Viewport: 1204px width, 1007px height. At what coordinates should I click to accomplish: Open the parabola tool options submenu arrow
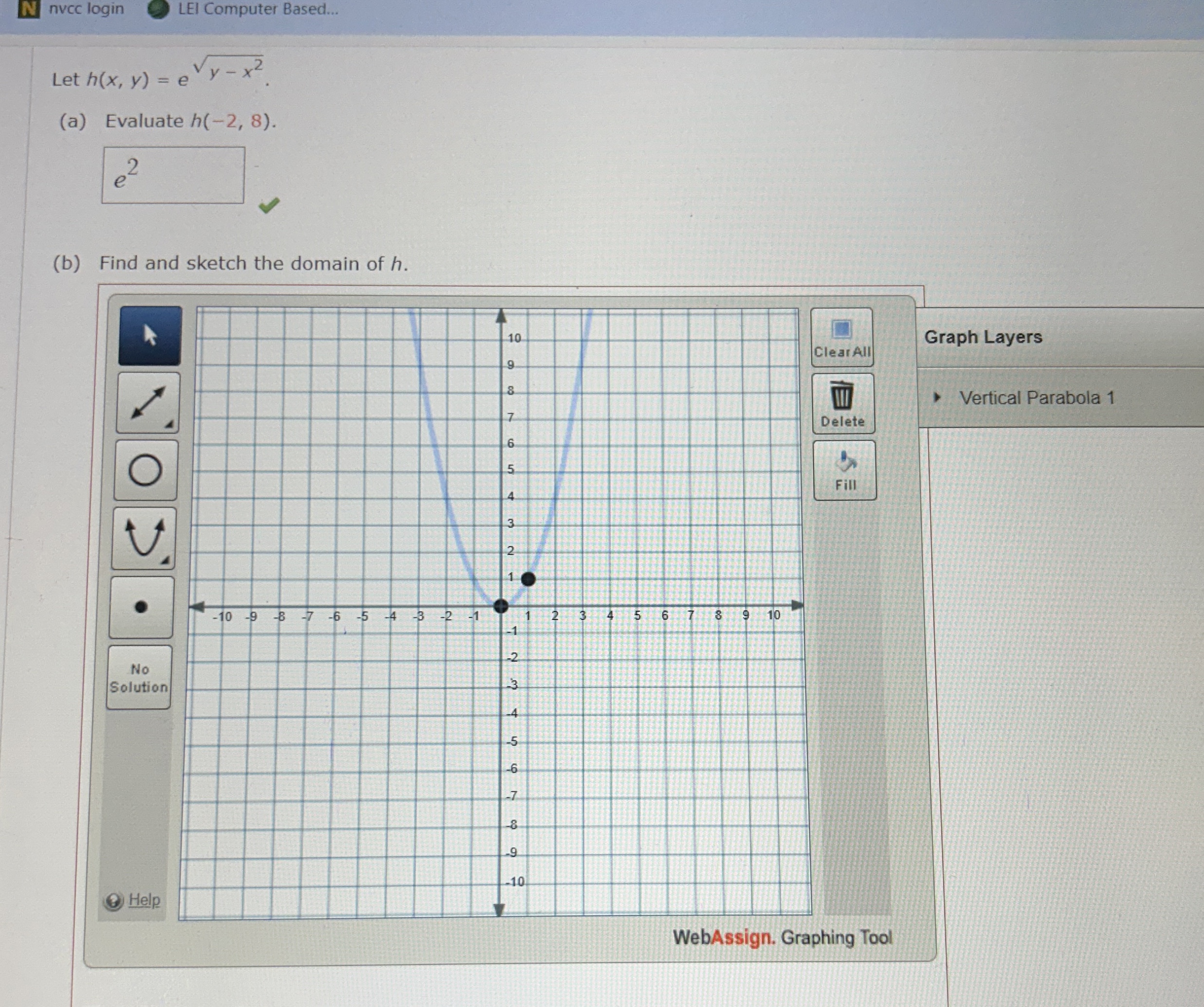[165, 560]
